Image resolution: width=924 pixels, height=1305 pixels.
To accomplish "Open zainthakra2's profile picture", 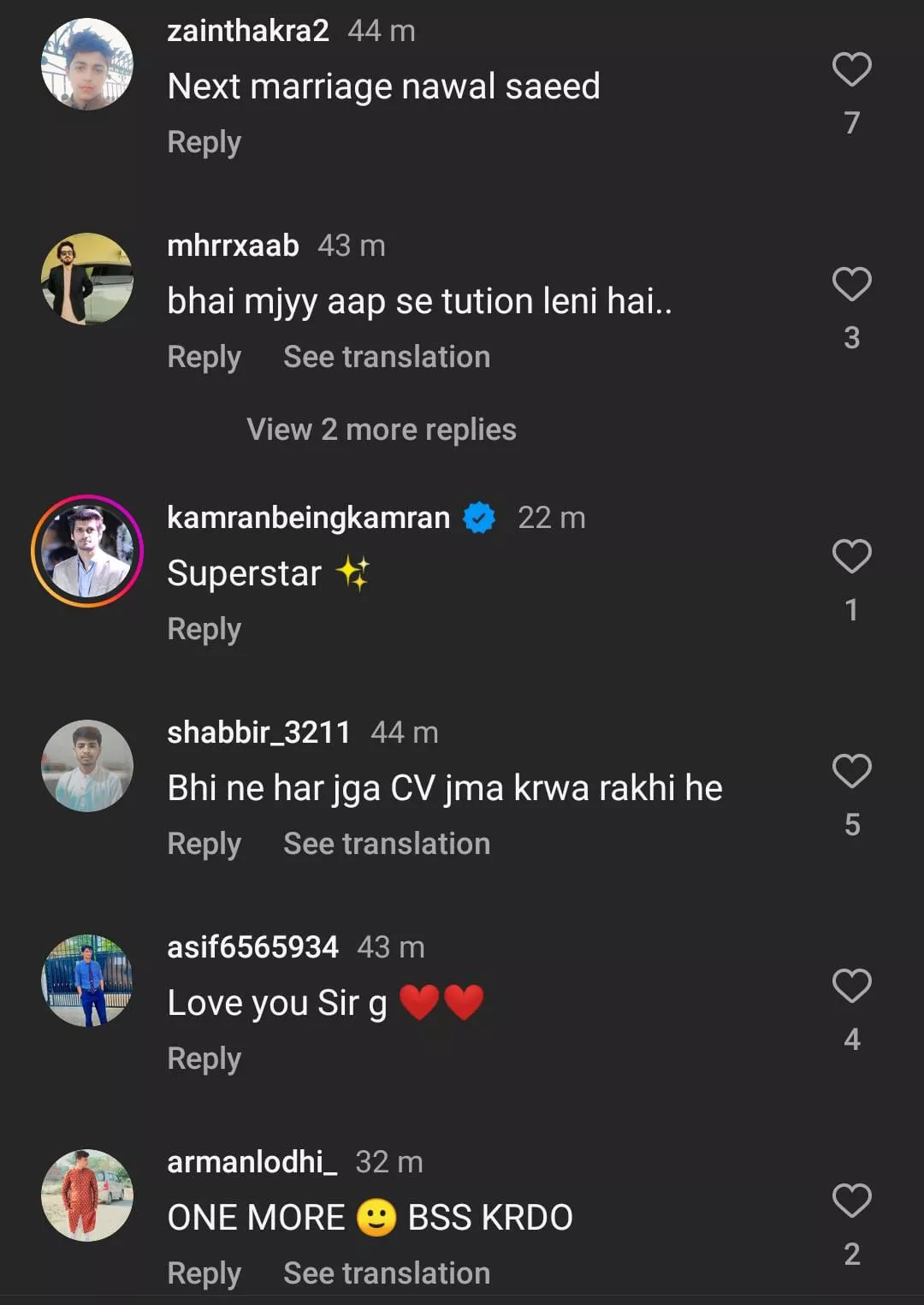I will tap(87, 64).
